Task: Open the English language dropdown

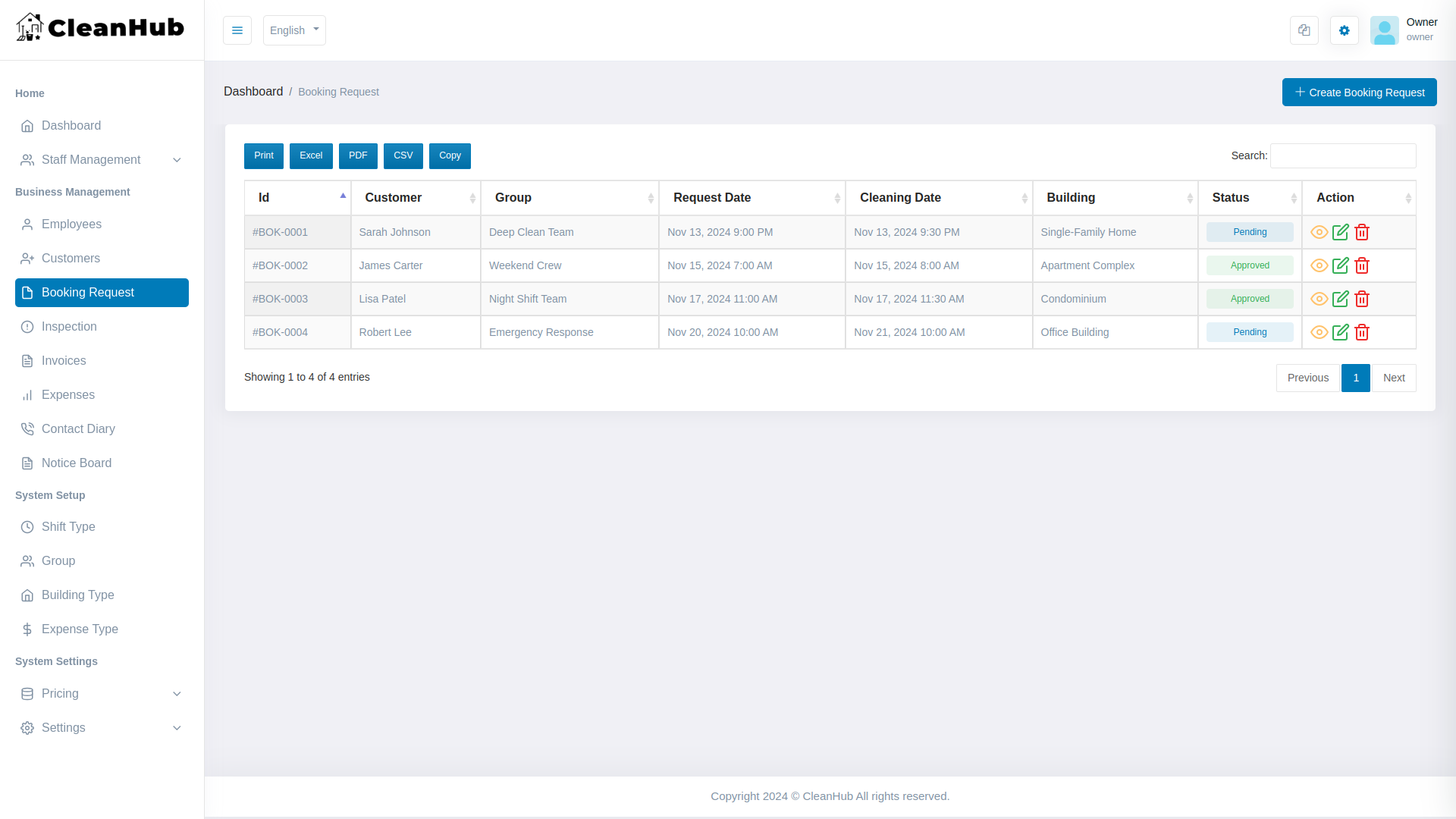Action: point(294,30)
